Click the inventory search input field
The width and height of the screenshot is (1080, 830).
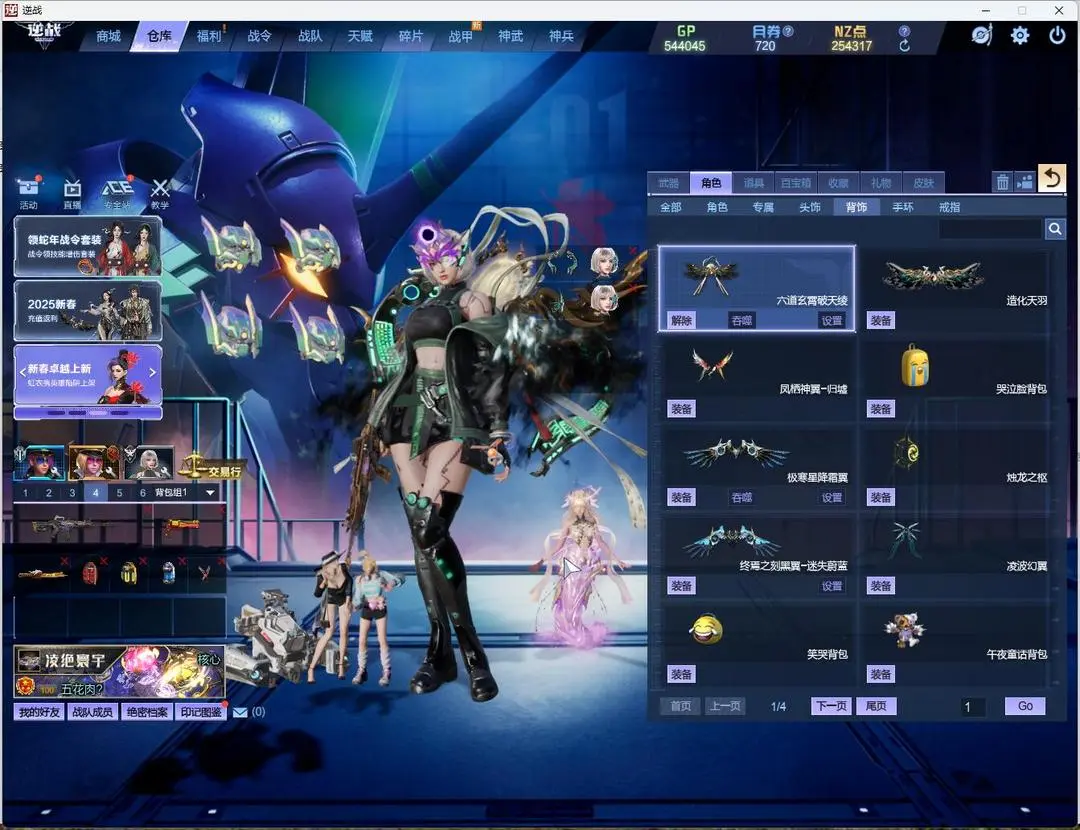[x=990, y=229]
